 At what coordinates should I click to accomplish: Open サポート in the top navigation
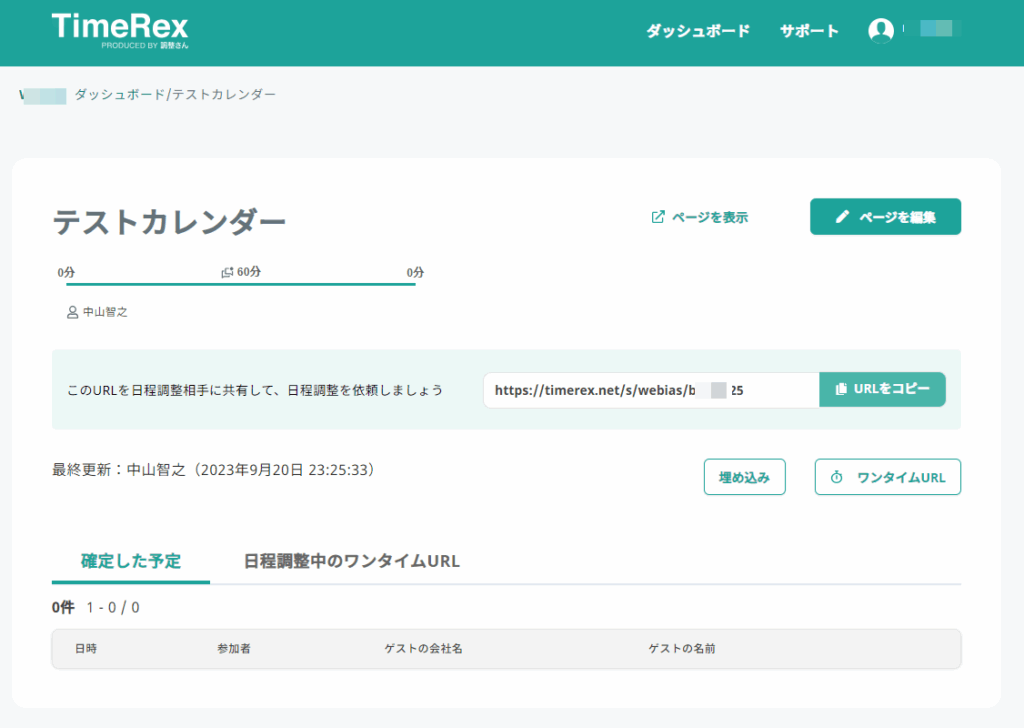pyautogui.click(x=809, y=31)
